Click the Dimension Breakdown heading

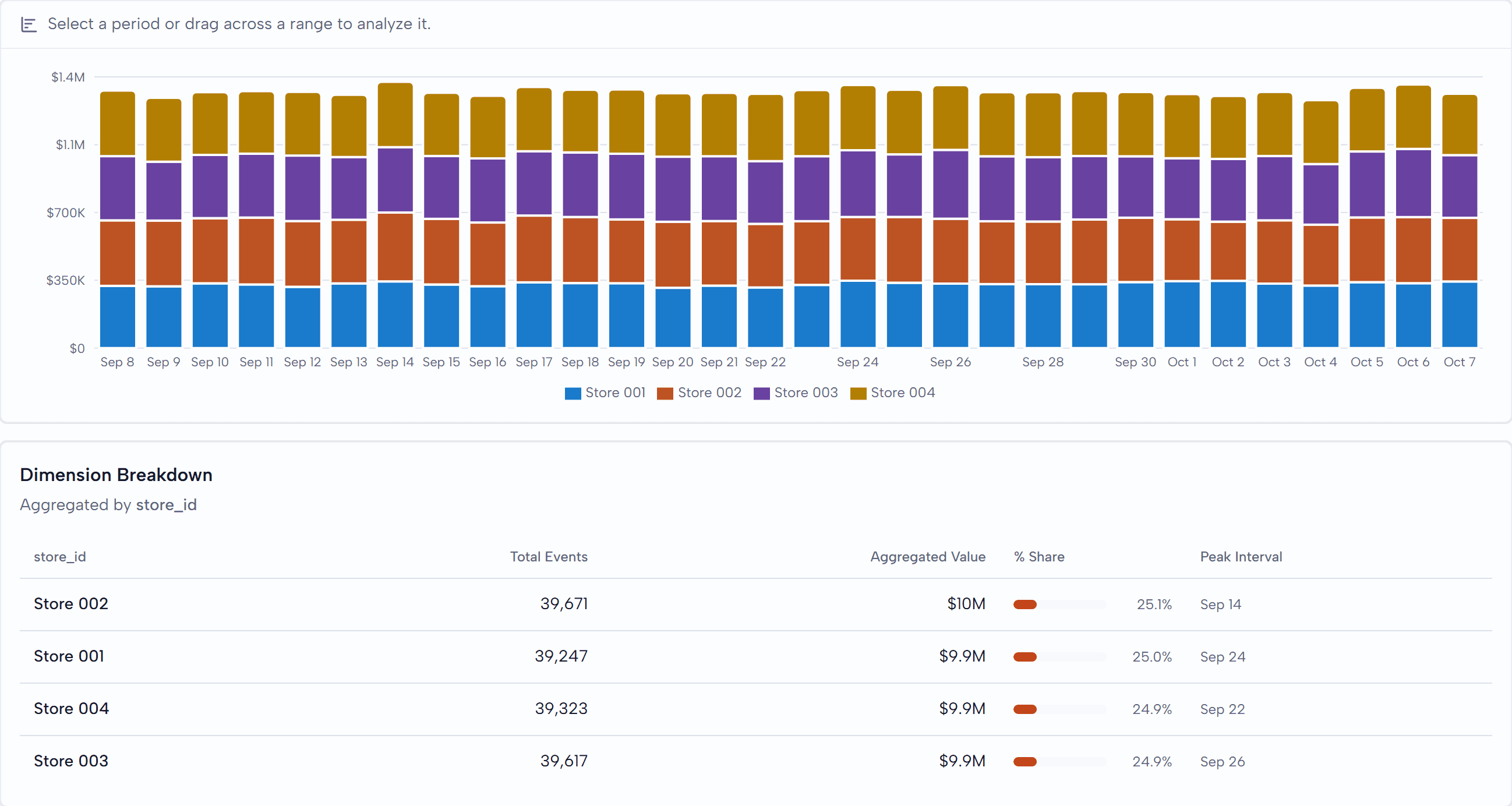click(116, 475)
